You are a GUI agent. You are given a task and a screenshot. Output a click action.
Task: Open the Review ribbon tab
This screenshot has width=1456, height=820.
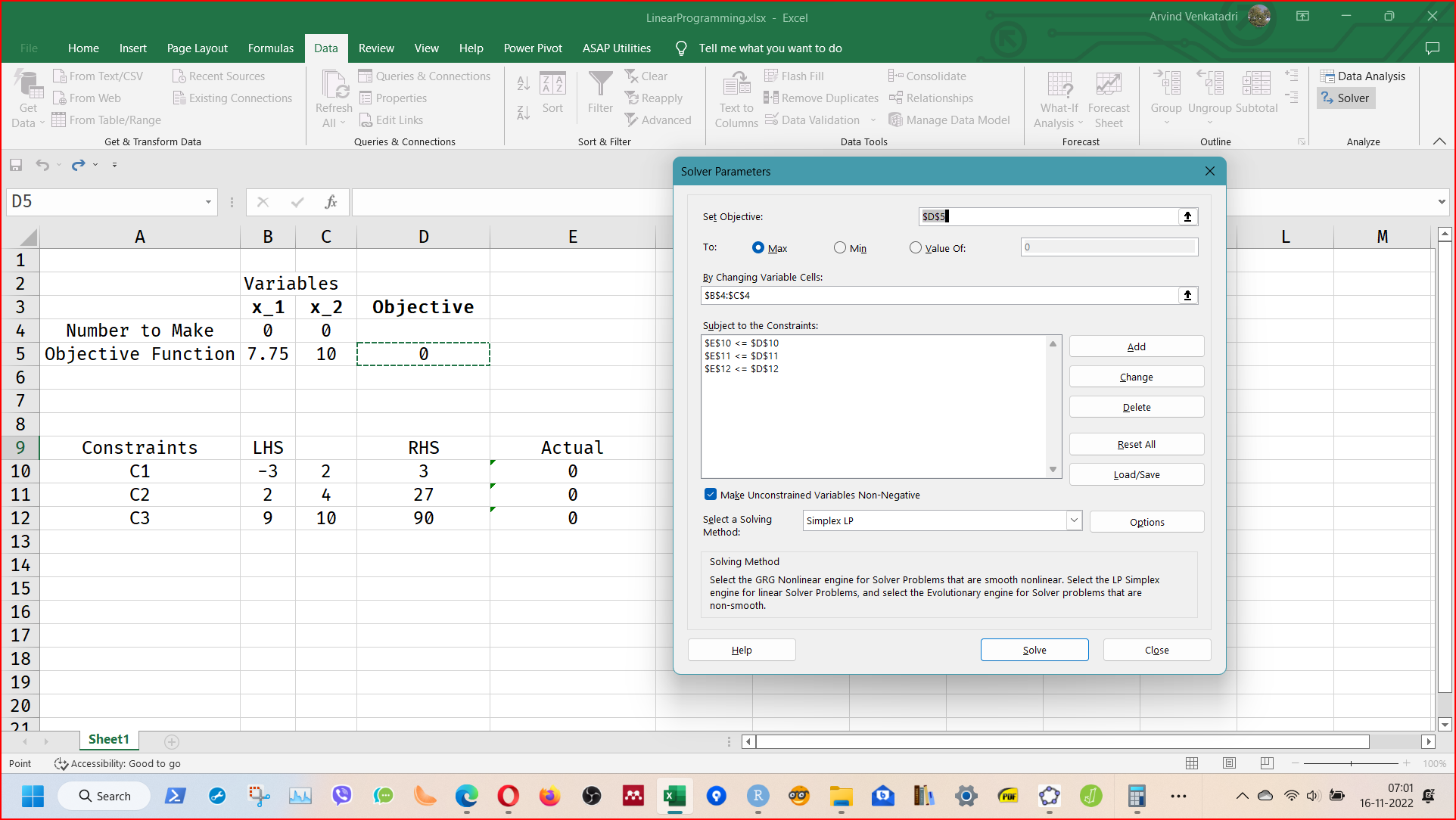376,48
